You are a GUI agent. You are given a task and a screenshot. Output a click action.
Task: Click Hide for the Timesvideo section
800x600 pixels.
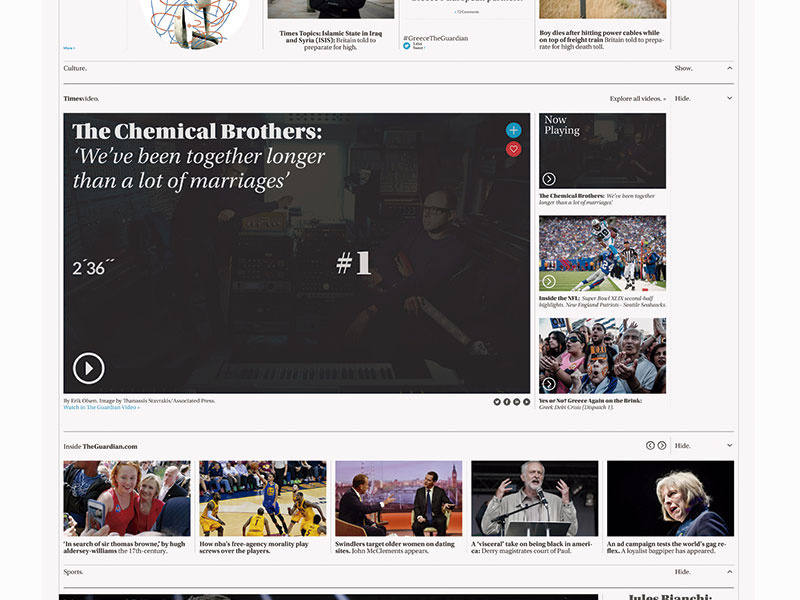[x=683, y=98]
